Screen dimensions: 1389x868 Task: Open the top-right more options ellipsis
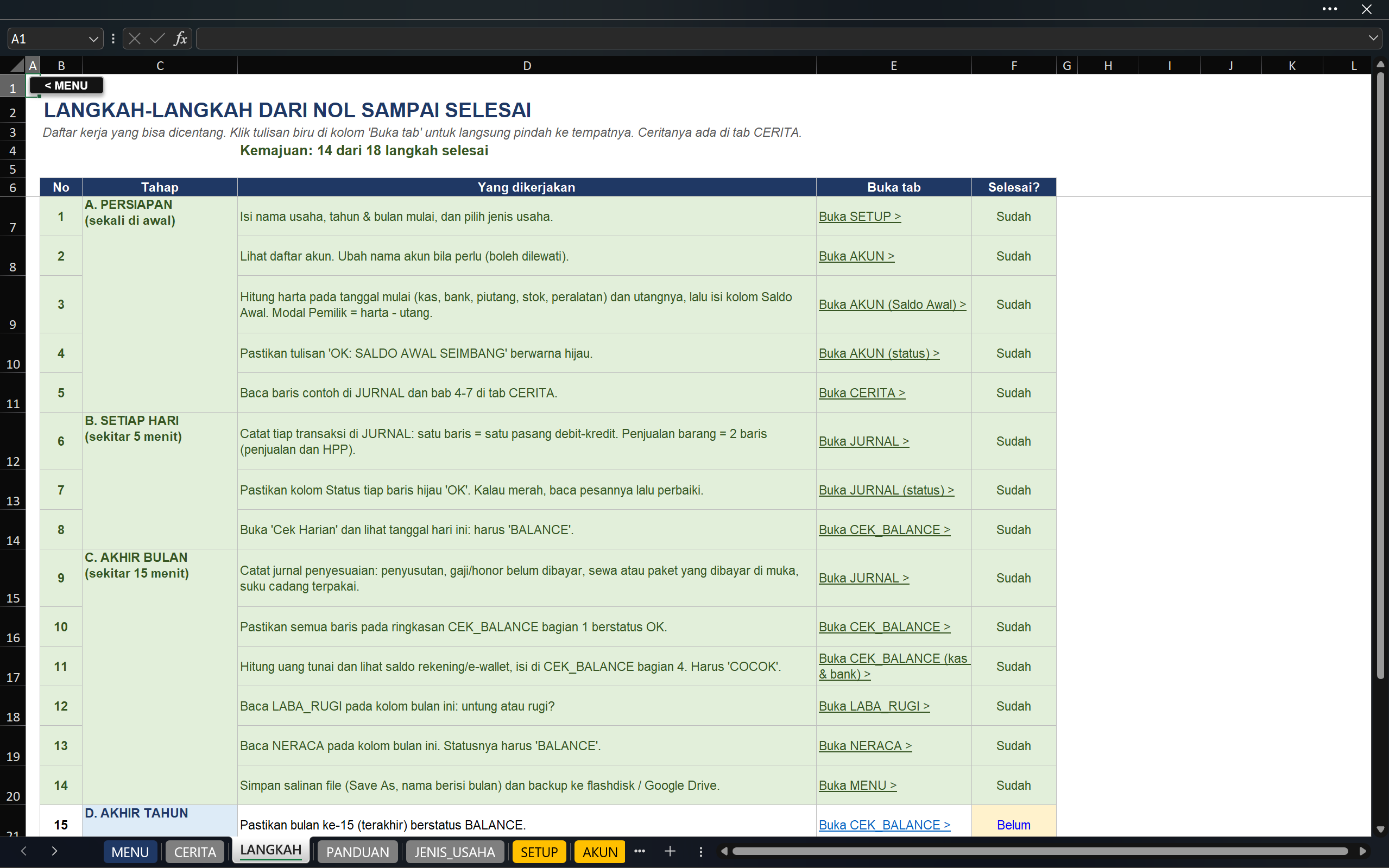pyautogui.click(x=1330, y=9)
